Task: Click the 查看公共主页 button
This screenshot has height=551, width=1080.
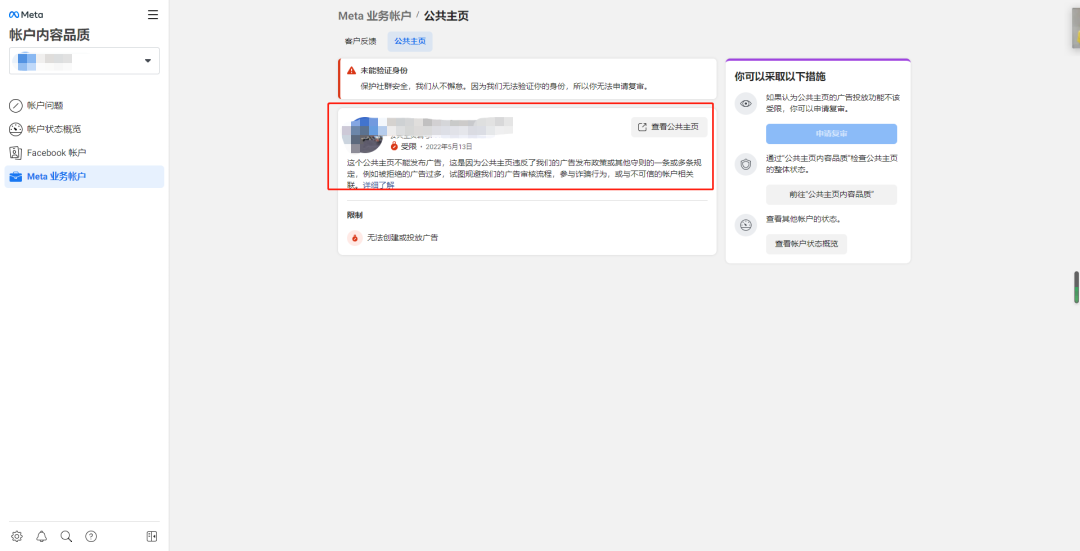Action: click(x=669, y=127)
